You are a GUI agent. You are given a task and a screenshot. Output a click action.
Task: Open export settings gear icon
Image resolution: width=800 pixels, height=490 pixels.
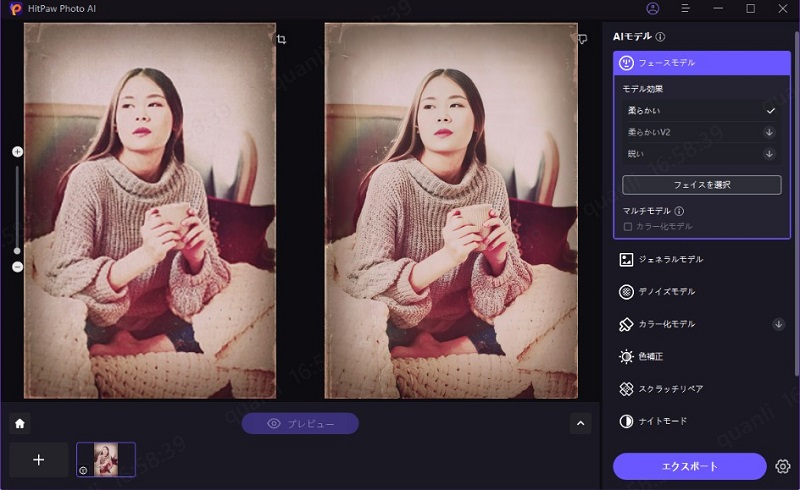[x=783, y=466]
